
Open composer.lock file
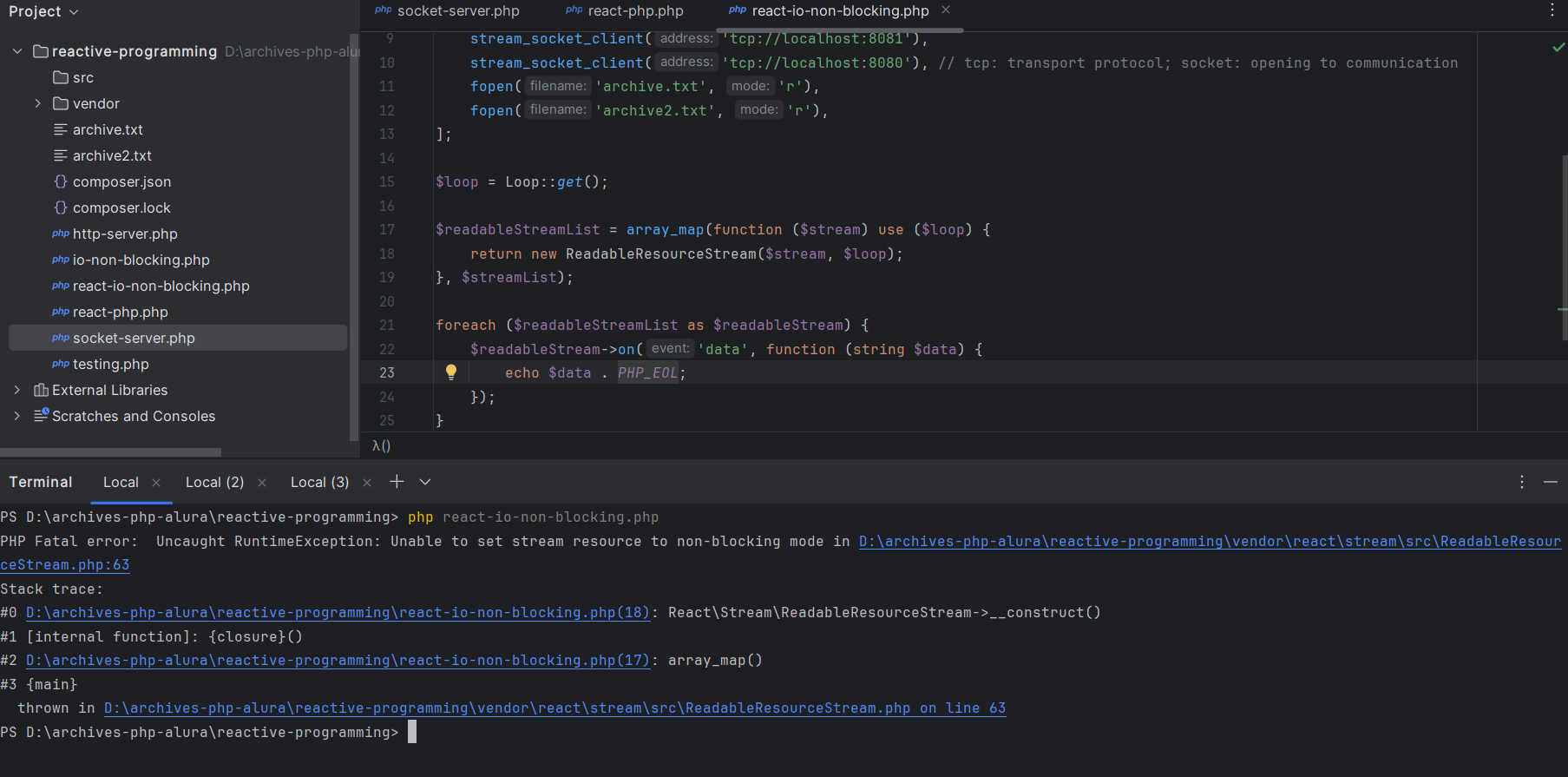click(x=121, y=207)
